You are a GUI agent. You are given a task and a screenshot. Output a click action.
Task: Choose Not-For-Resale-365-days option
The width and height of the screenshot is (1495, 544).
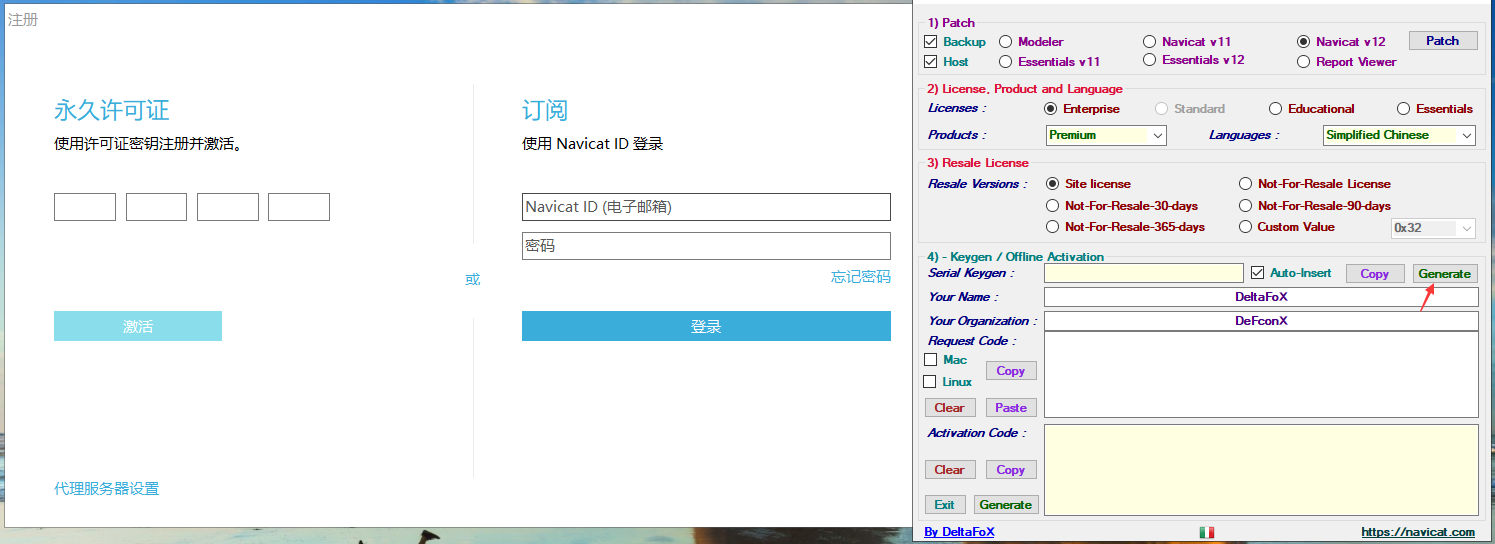click(x=1052, y=227)
